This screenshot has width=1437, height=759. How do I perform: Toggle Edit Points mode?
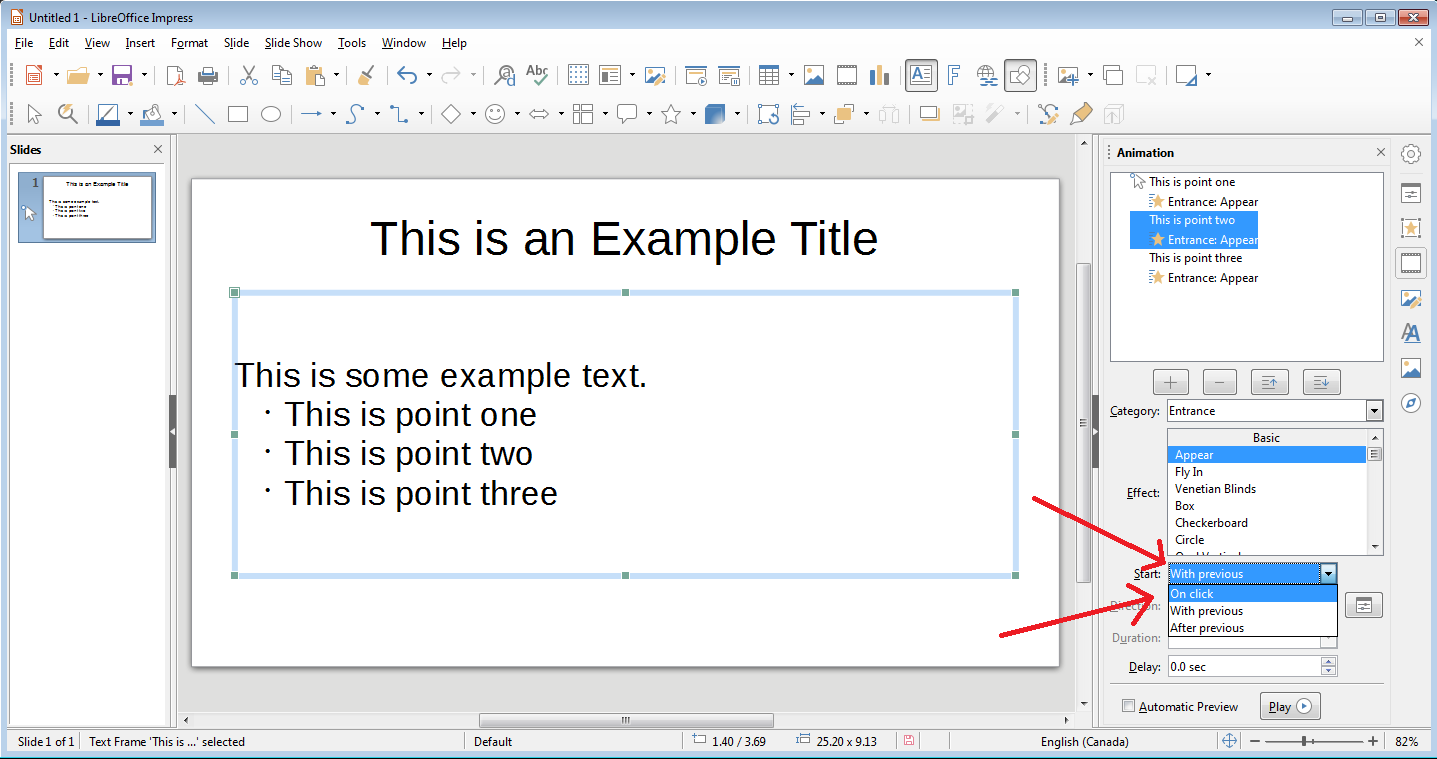coord(1048,114)
